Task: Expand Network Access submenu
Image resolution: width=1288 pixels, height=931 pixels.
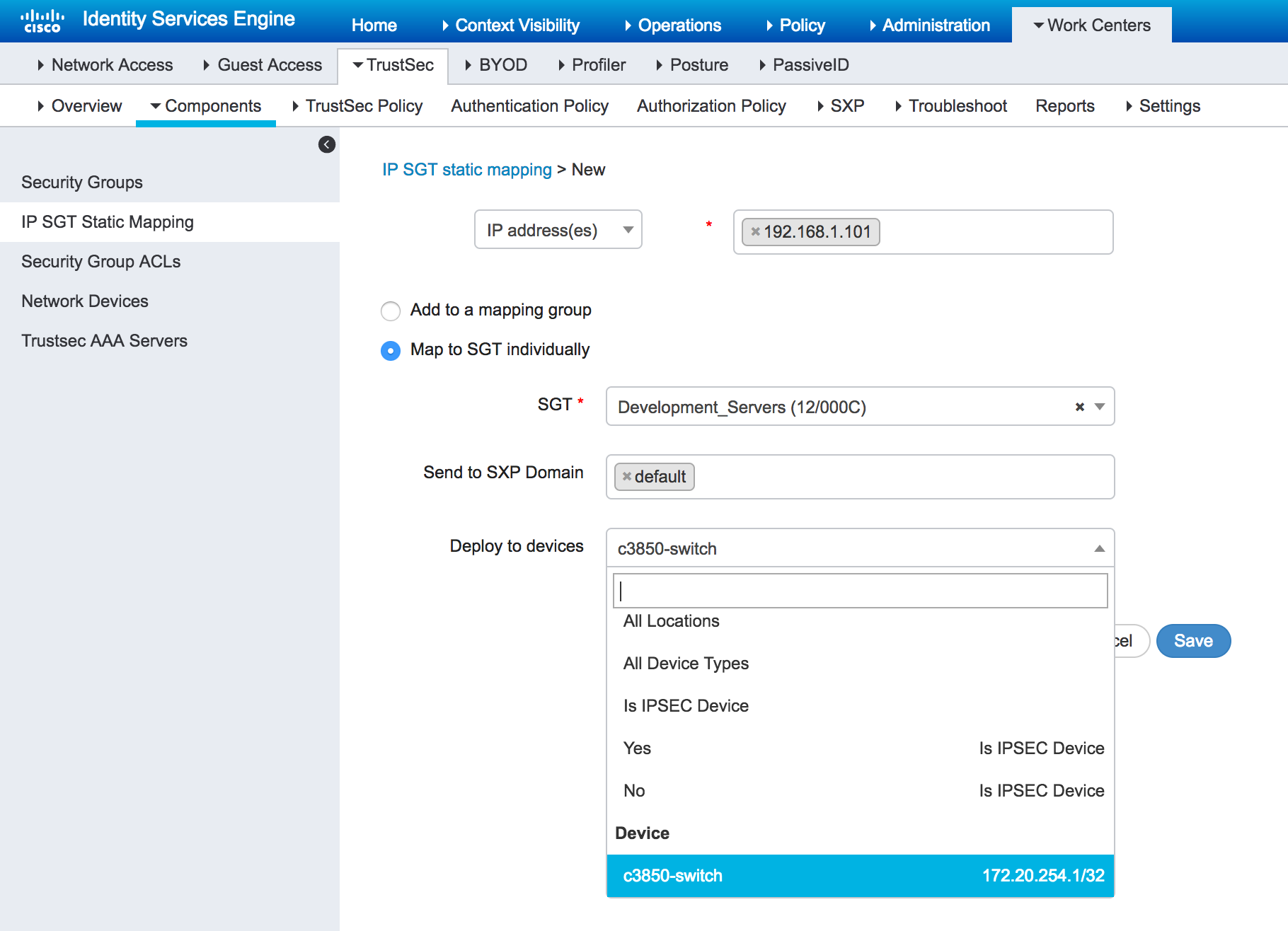Action: tap(105, 65)
